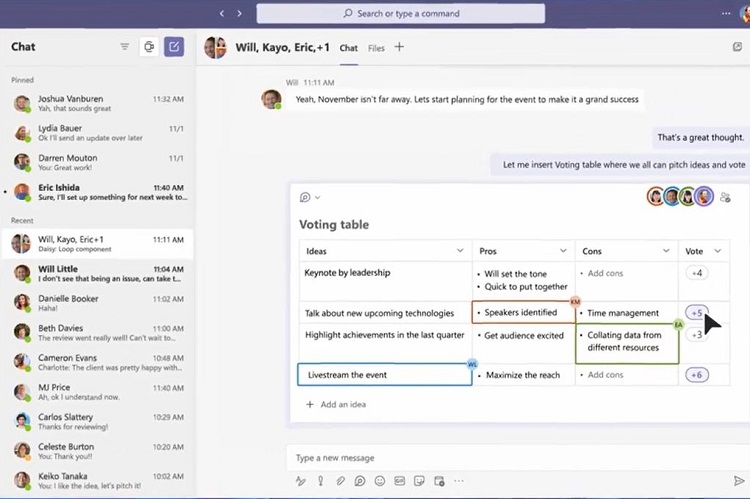Open share access icon on Loop component
Screen dimensions: 750x499
(x=725, y=197)
